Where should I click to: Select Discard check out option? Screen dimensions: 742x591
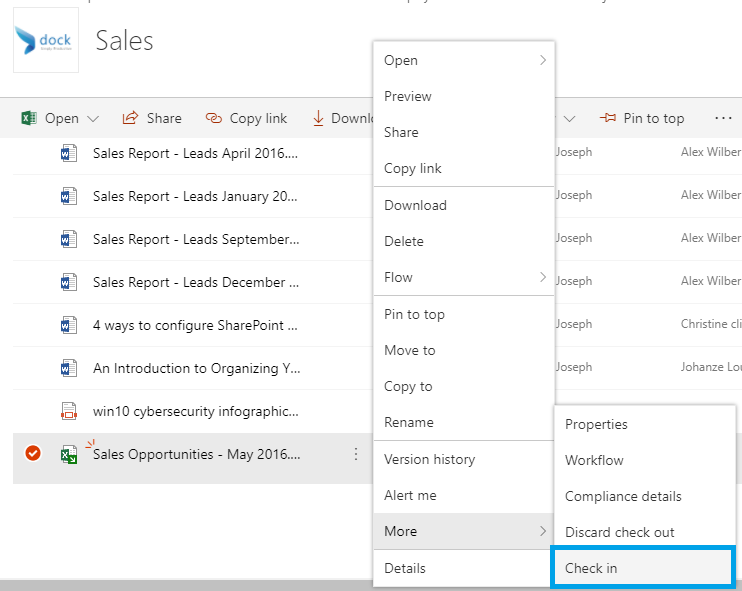(x=619, y=532)
